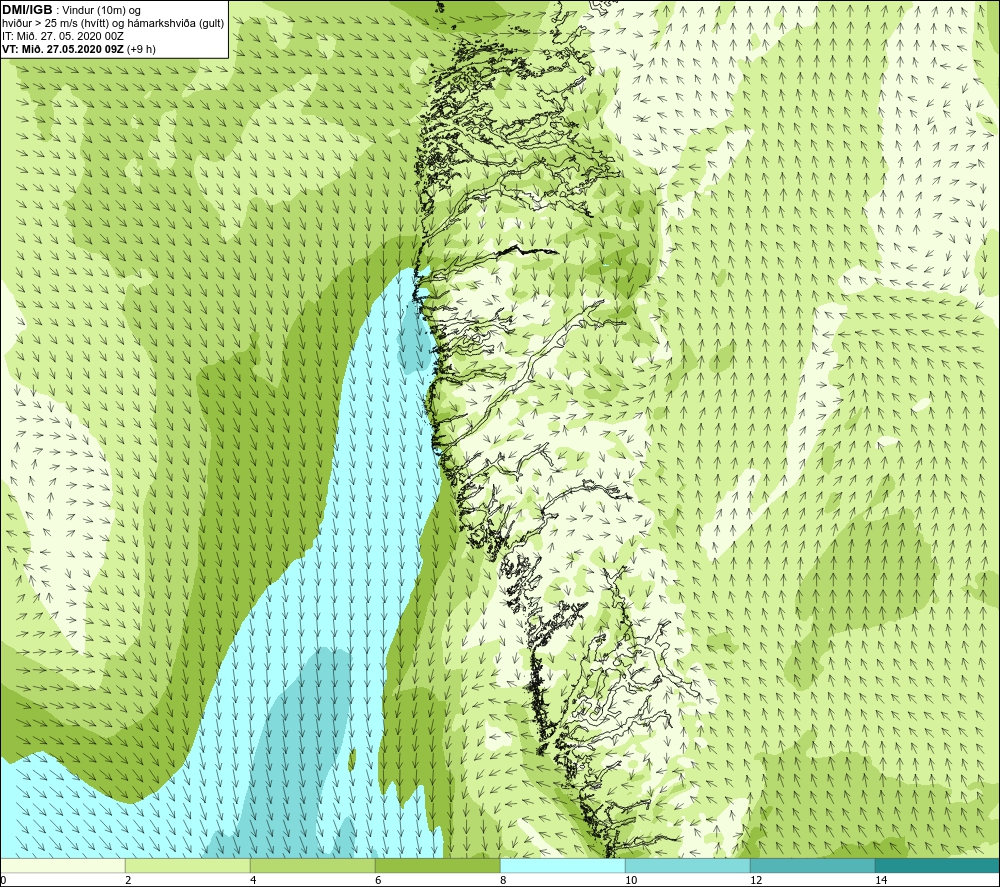Click the 0–2 m/s palest color swatch
Image resolution: width=1000 pixels, height=887 pixels.
62,865
